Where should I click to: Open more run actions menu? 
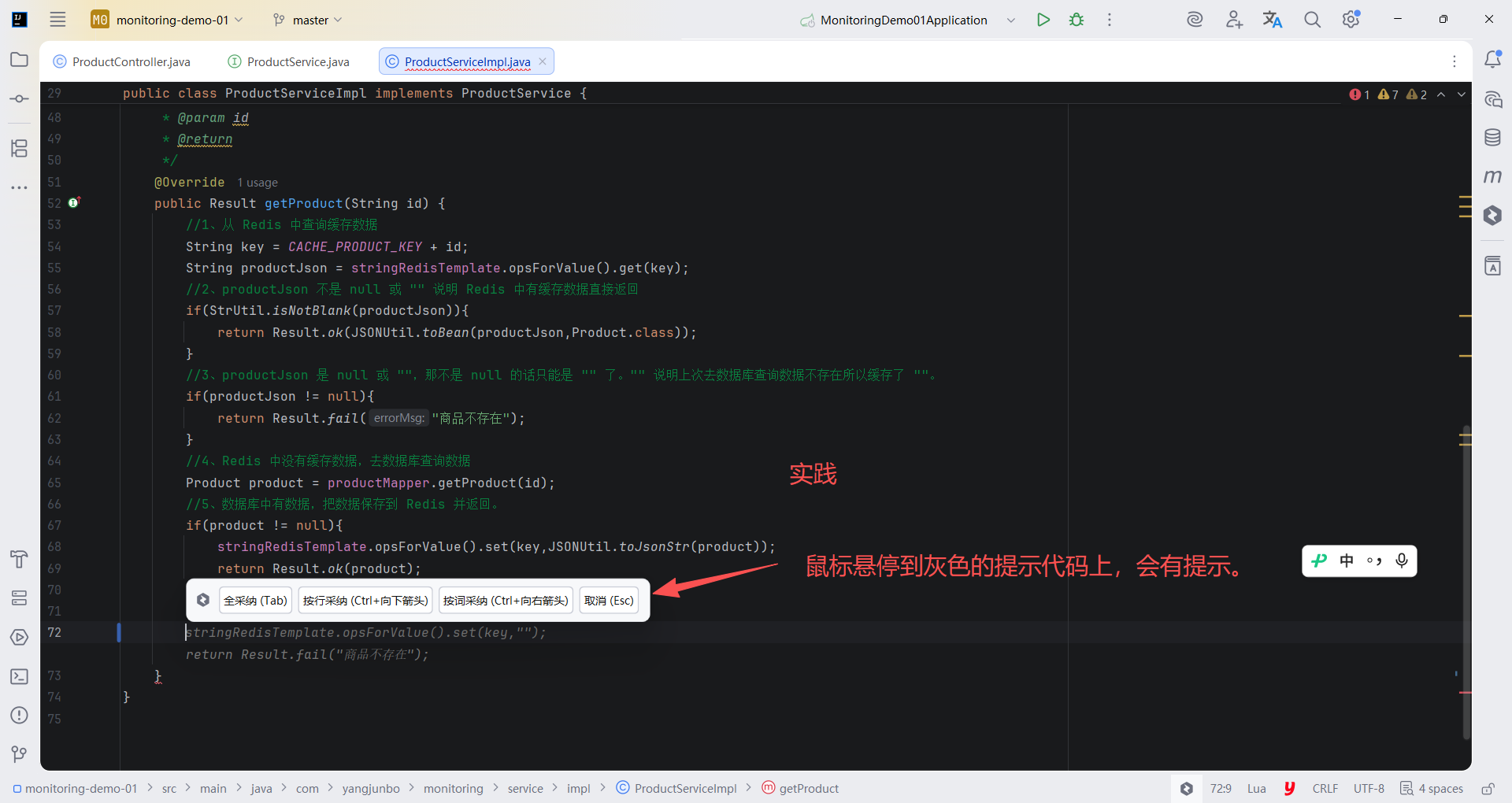tap(1110, 20)
